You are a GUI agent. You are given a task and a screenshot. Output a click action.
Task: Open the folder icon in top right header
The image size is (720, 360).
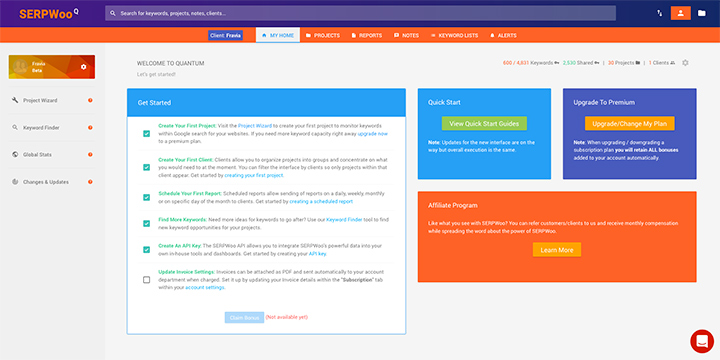click(702, 13)
